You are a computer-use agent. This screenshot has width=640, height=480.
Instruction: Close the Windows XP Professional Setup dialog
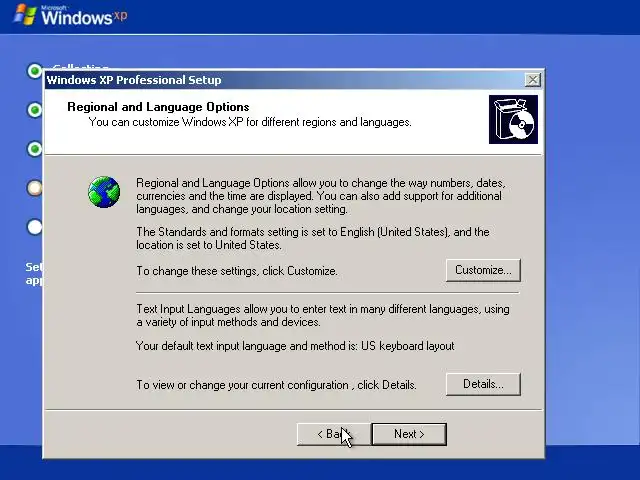coord(533,80)
